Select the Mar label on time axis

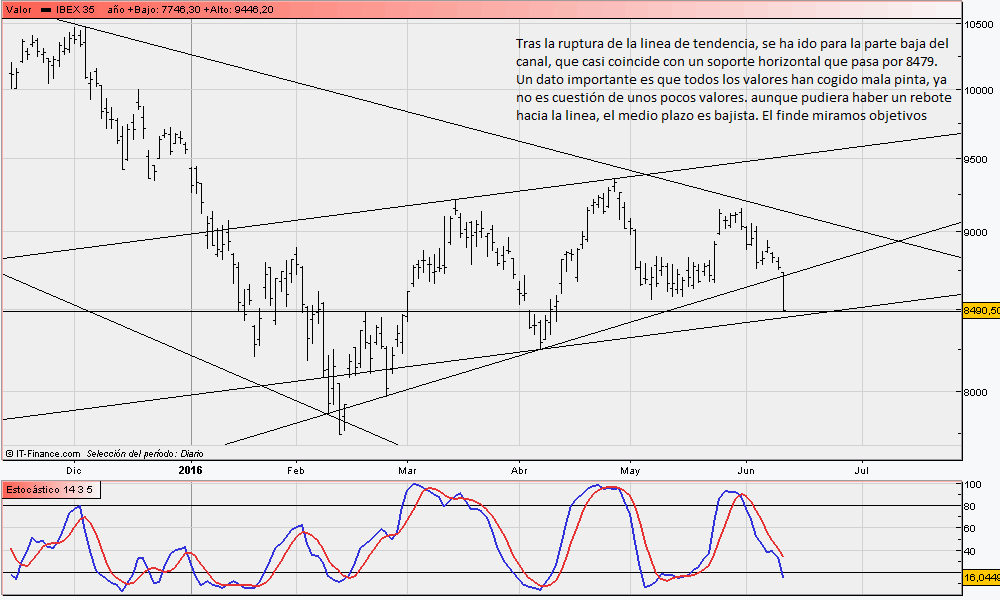(407, 468)
